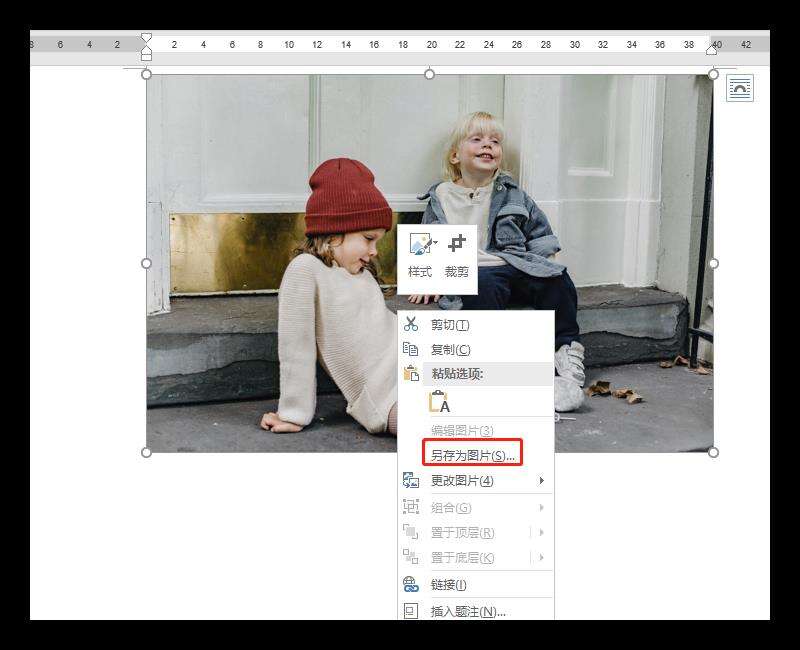Click the left indent marker on ruler

[x=146, y=57]
